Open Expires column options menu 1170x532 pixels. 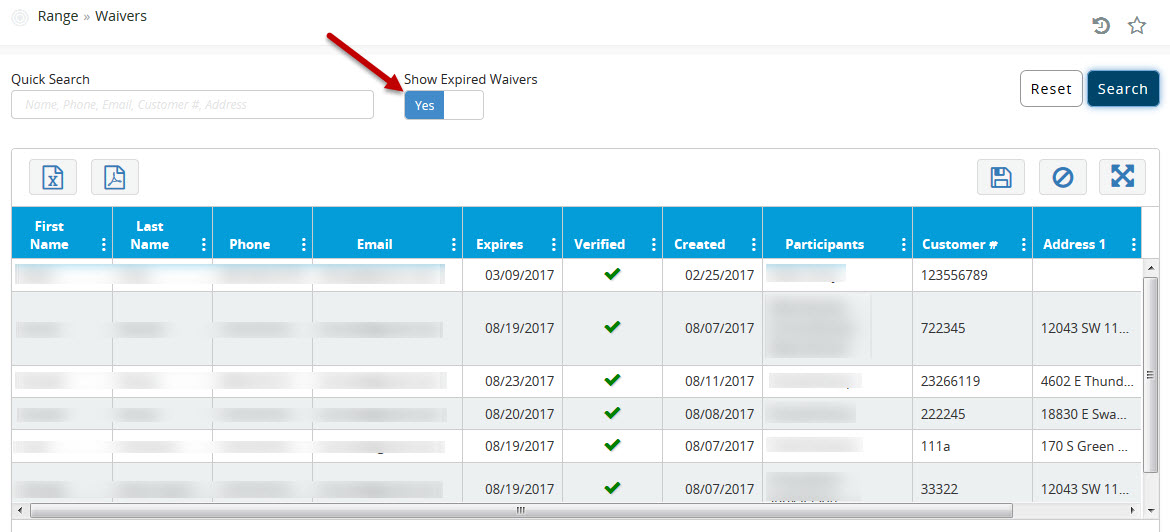click(x=554, y=245)
